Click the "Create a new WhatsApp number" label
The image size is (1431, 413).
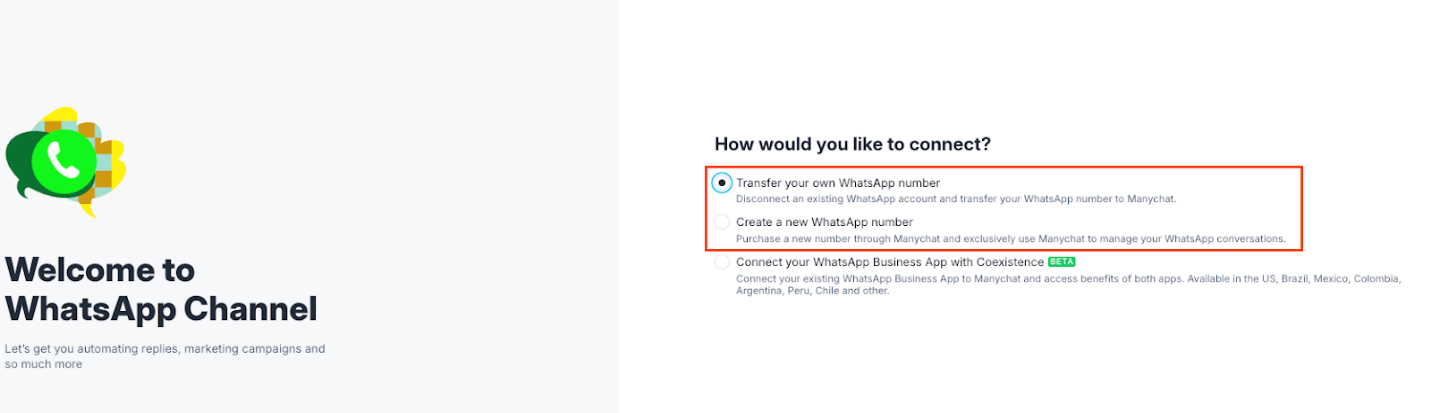(x=824, y=222)
